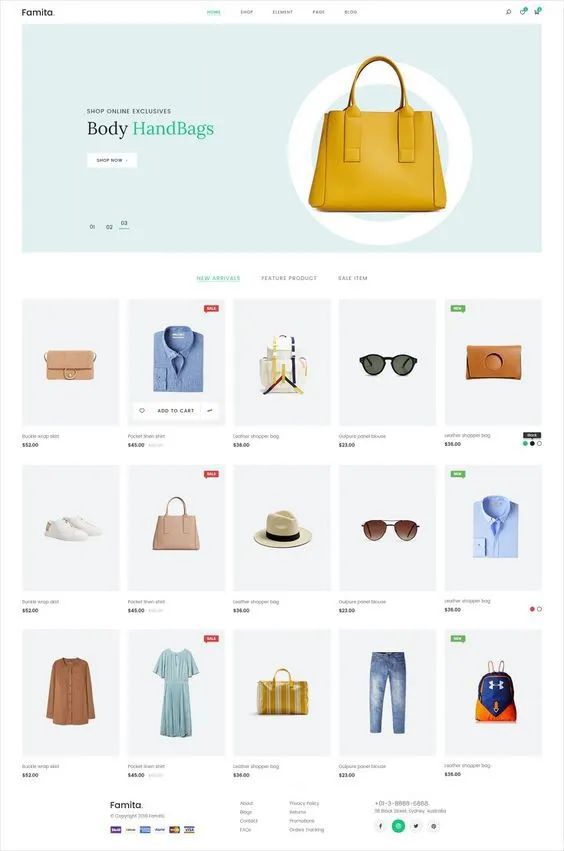Image resolution: width=564 pixels, height=851 pixels.
Task: Open the Twitter icon in footer
Action: coord(416,826)
